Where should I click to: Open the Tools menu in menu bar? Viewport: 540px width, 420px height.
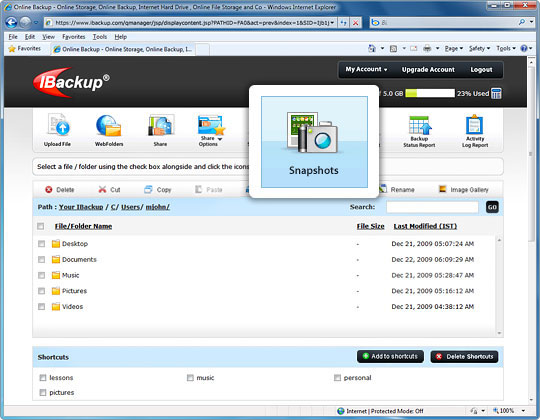100,36
